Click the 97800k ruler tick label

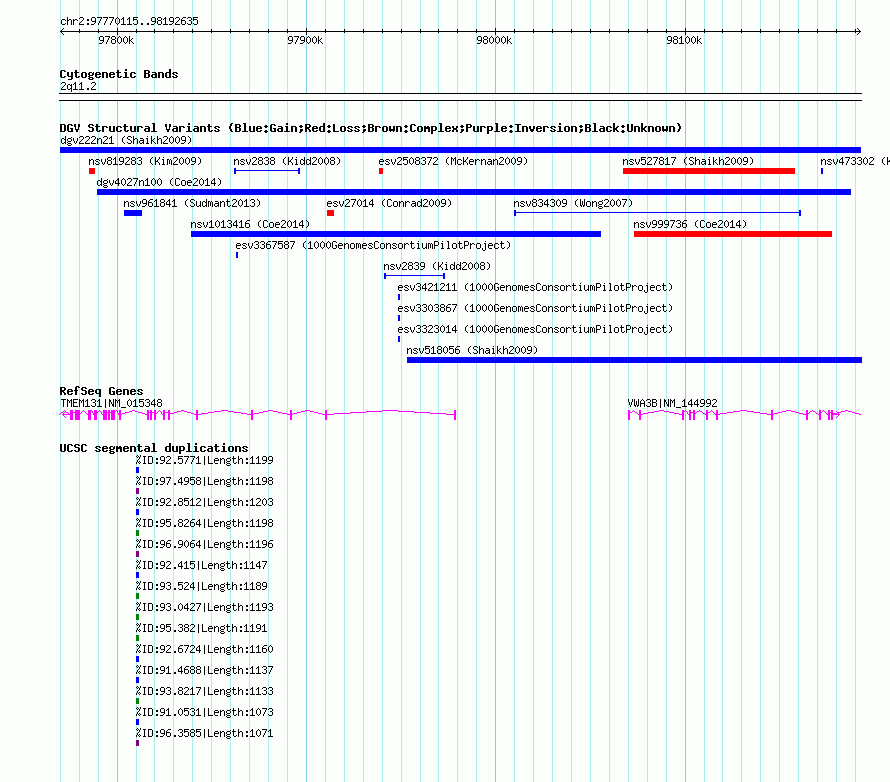tap(116, 40)
